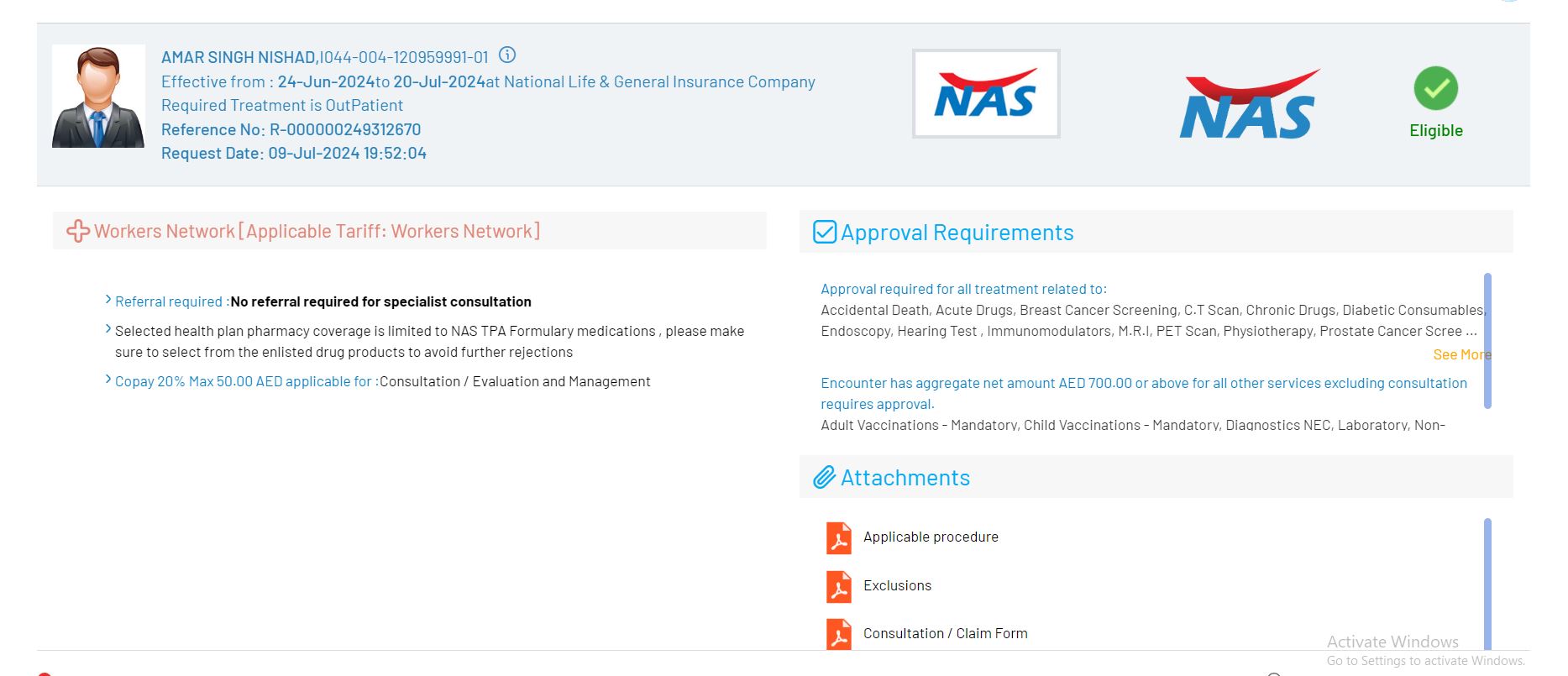Open the Exclusions attachment link
This screenshot has height=676, width=1568.
pos(897,585)
